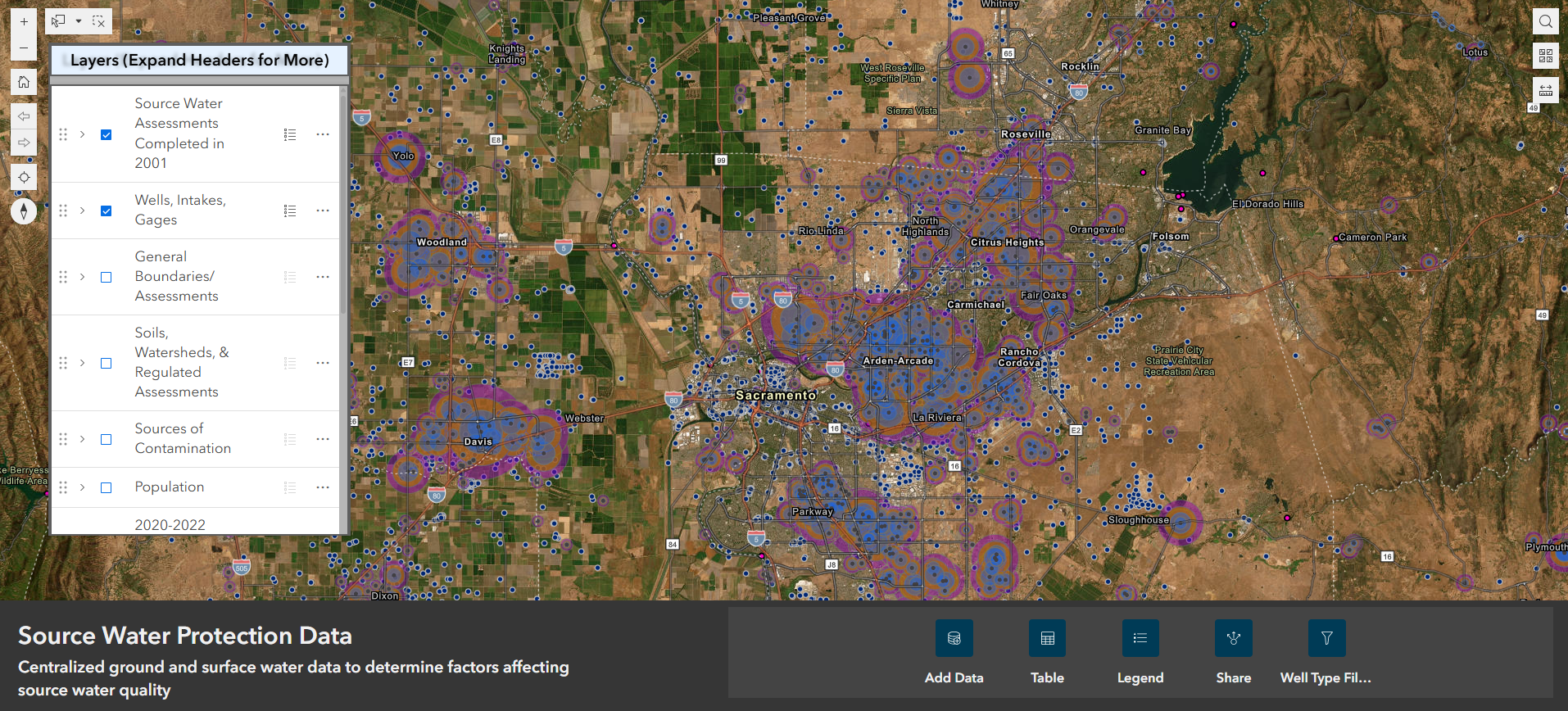Viewport: 1568px width, 711px height.
Task: Zoom out of the map
Action: [24, 48]
